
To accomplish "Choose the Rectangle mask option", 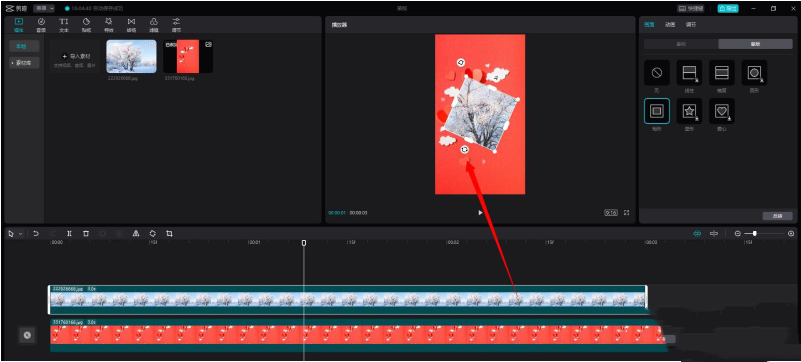I will point(657,111).
